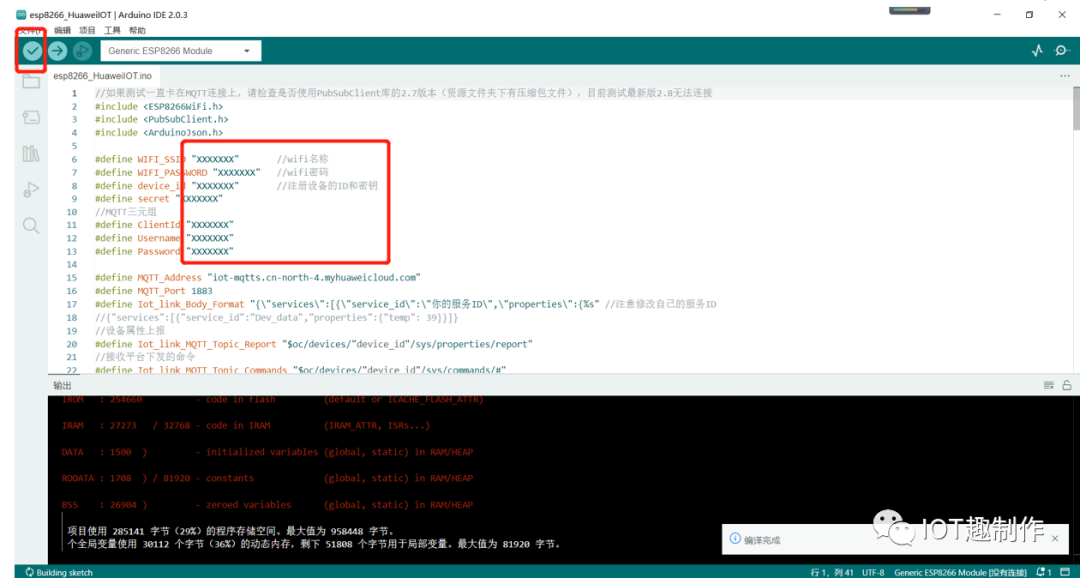Image resolution: width=1080 pixels, height=578 pixels.
Task: Click the 输出 panel title
Action: point(62,385)
